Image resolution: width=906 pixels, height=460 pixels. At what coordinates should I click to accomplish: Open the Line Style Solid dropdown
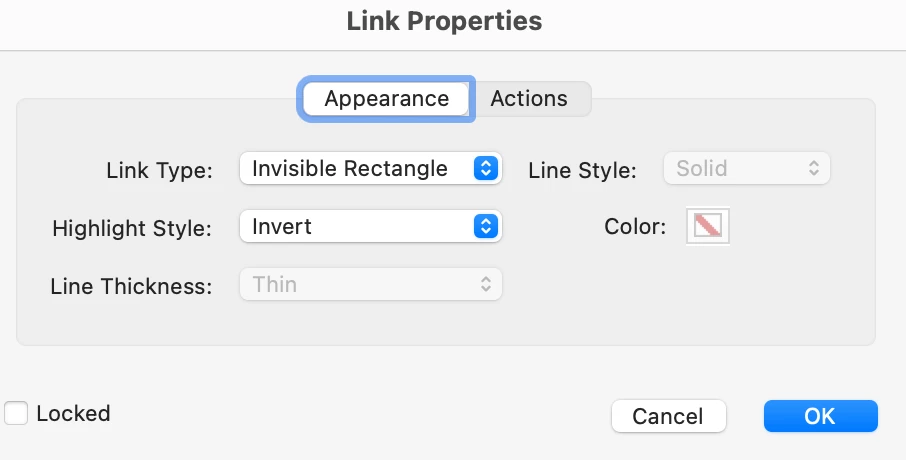pyautogui.click(x=746, y=169)
